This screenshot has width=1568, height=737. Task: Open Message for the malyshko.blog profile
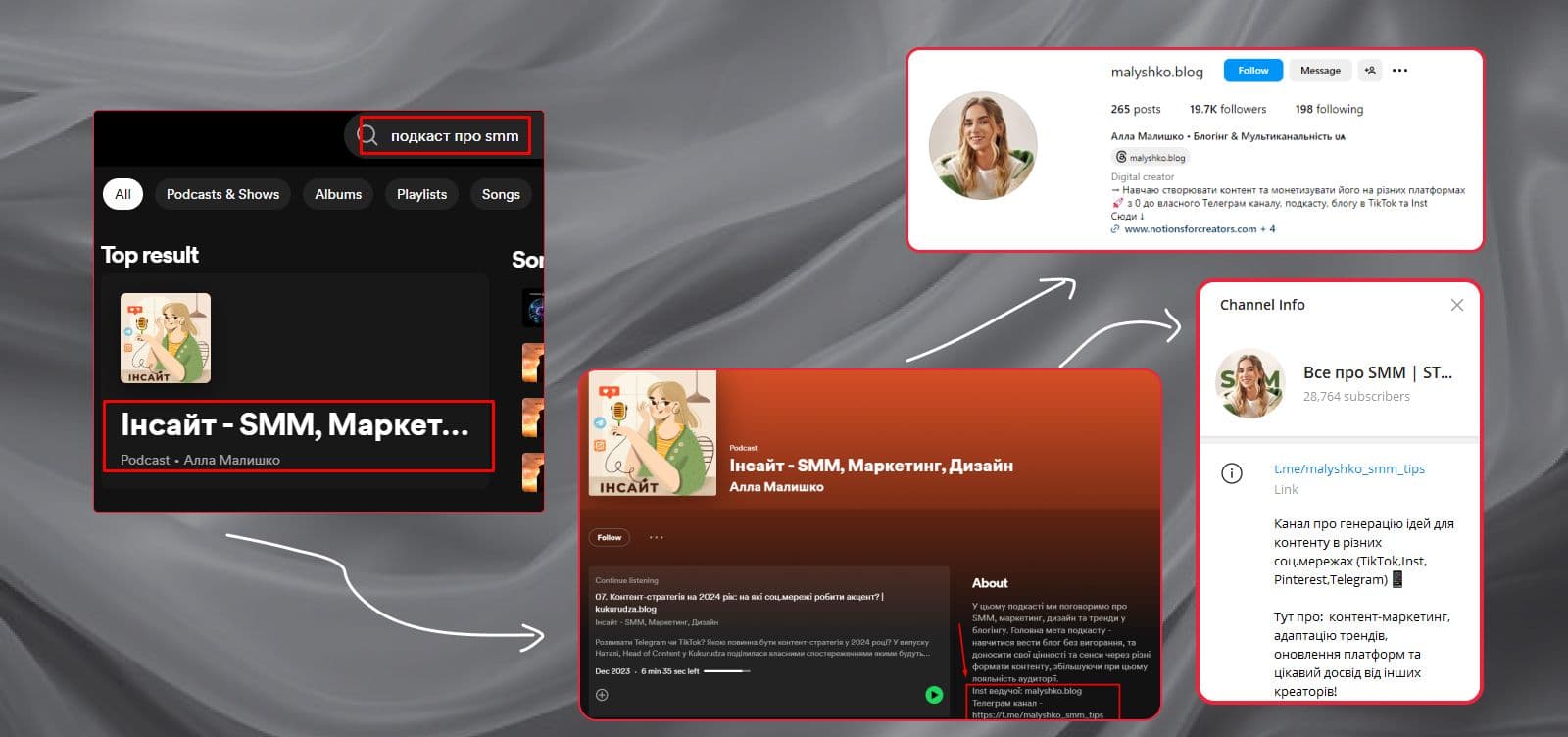(1320, 71)
